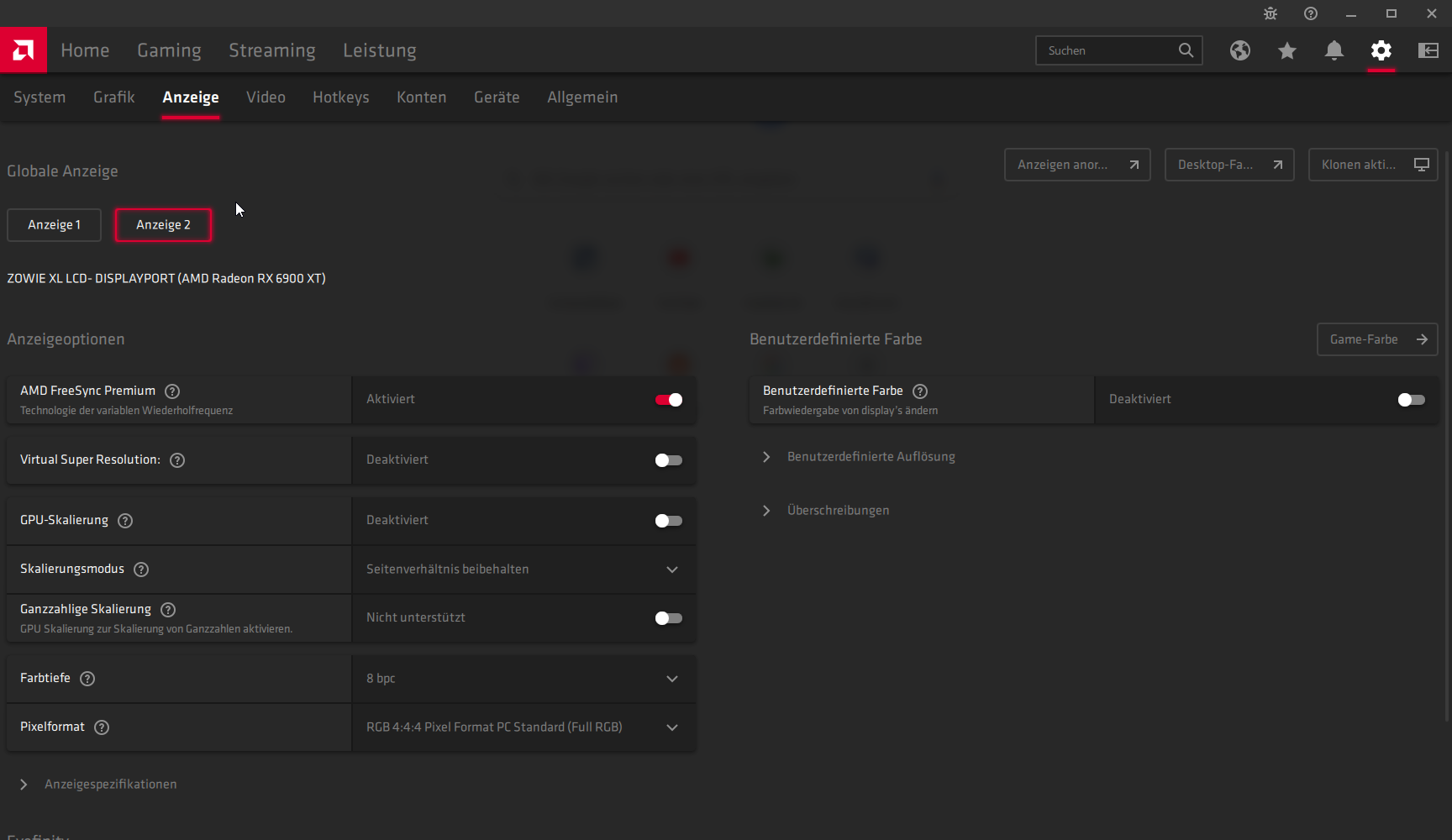
Task: Open the bug report tool icon
Action: [x=1270, y=13]
